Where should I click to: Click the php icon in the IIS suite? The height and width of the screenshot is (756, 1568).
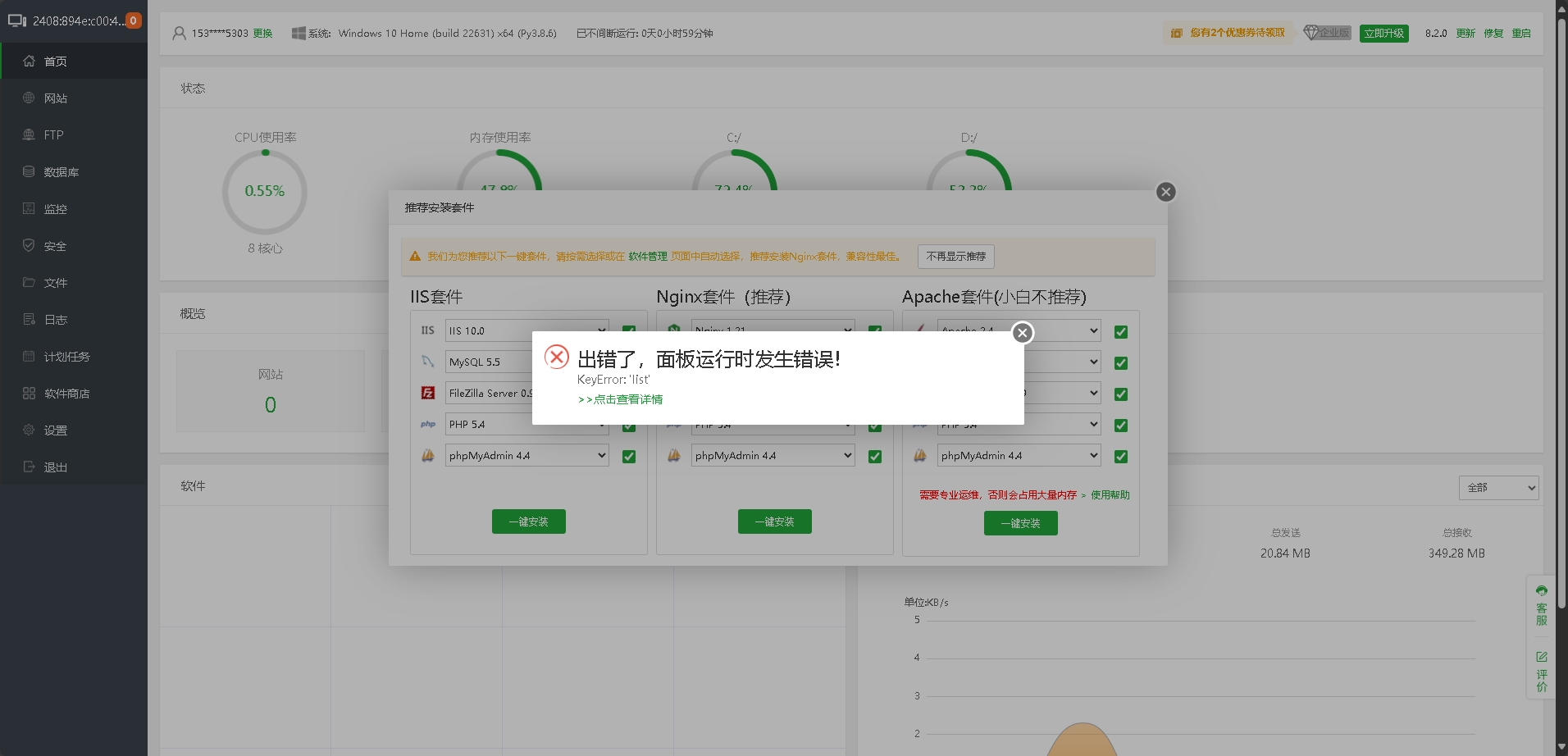pyautogui.click(x=428, y=424)
